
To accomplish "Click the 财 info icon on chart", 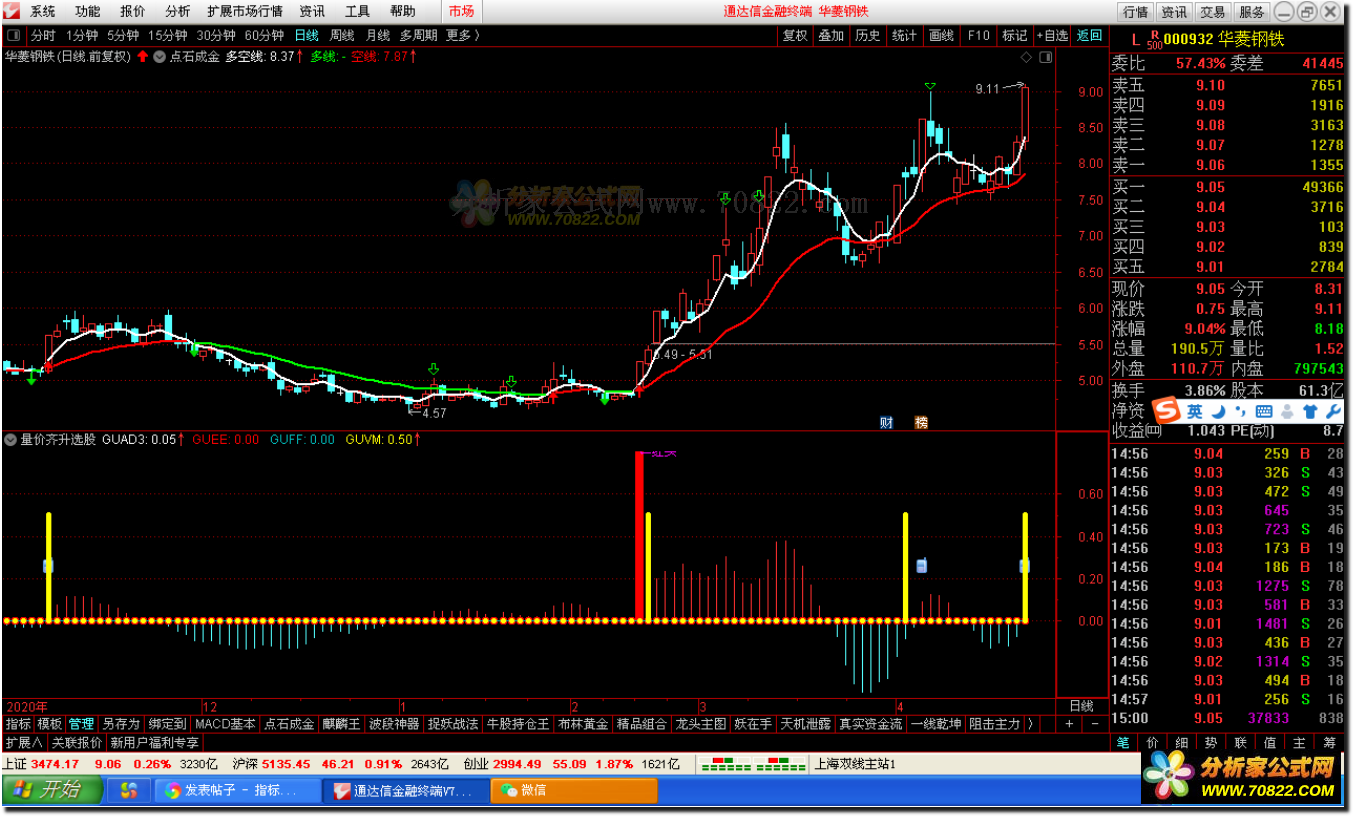I will [886, 422].
